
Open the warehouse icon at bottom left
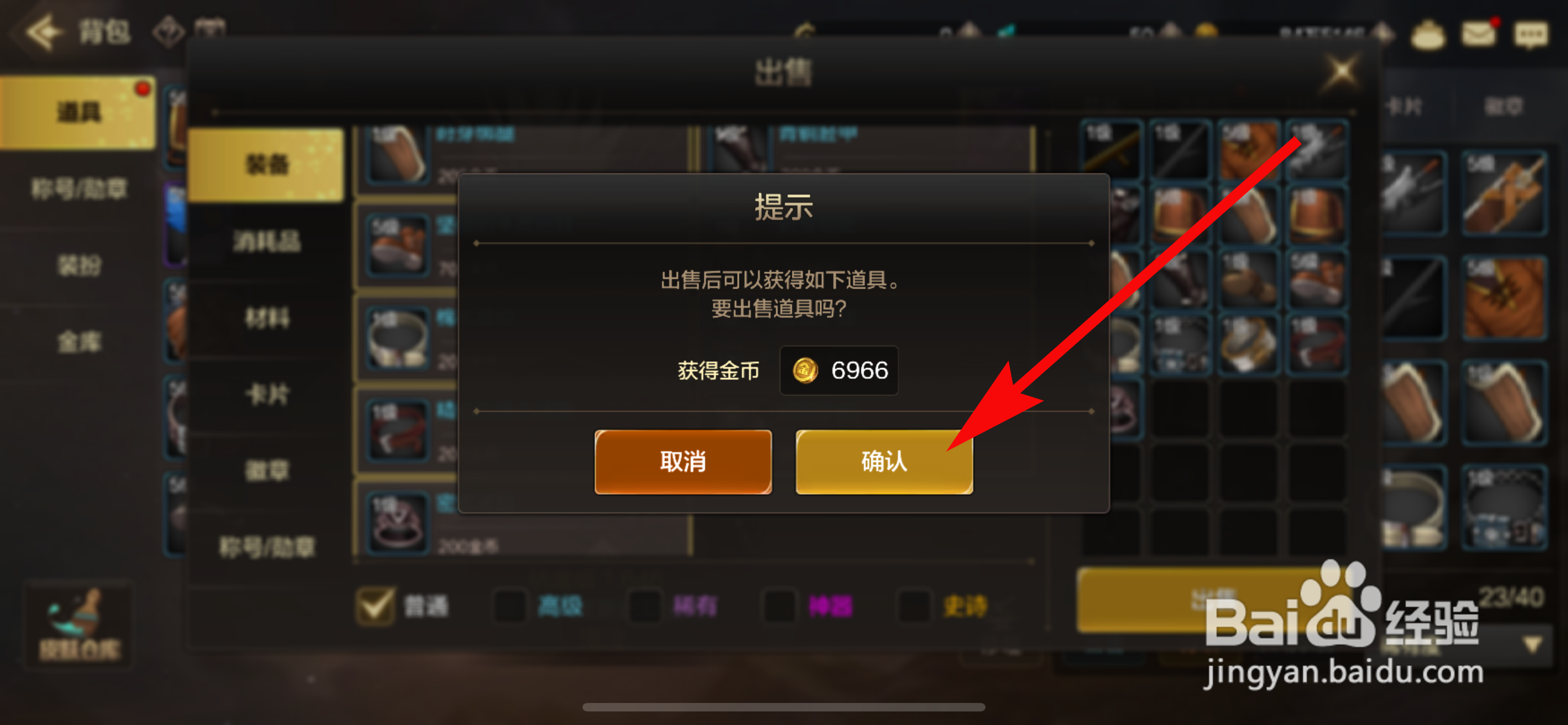click(x=79, y=624)
